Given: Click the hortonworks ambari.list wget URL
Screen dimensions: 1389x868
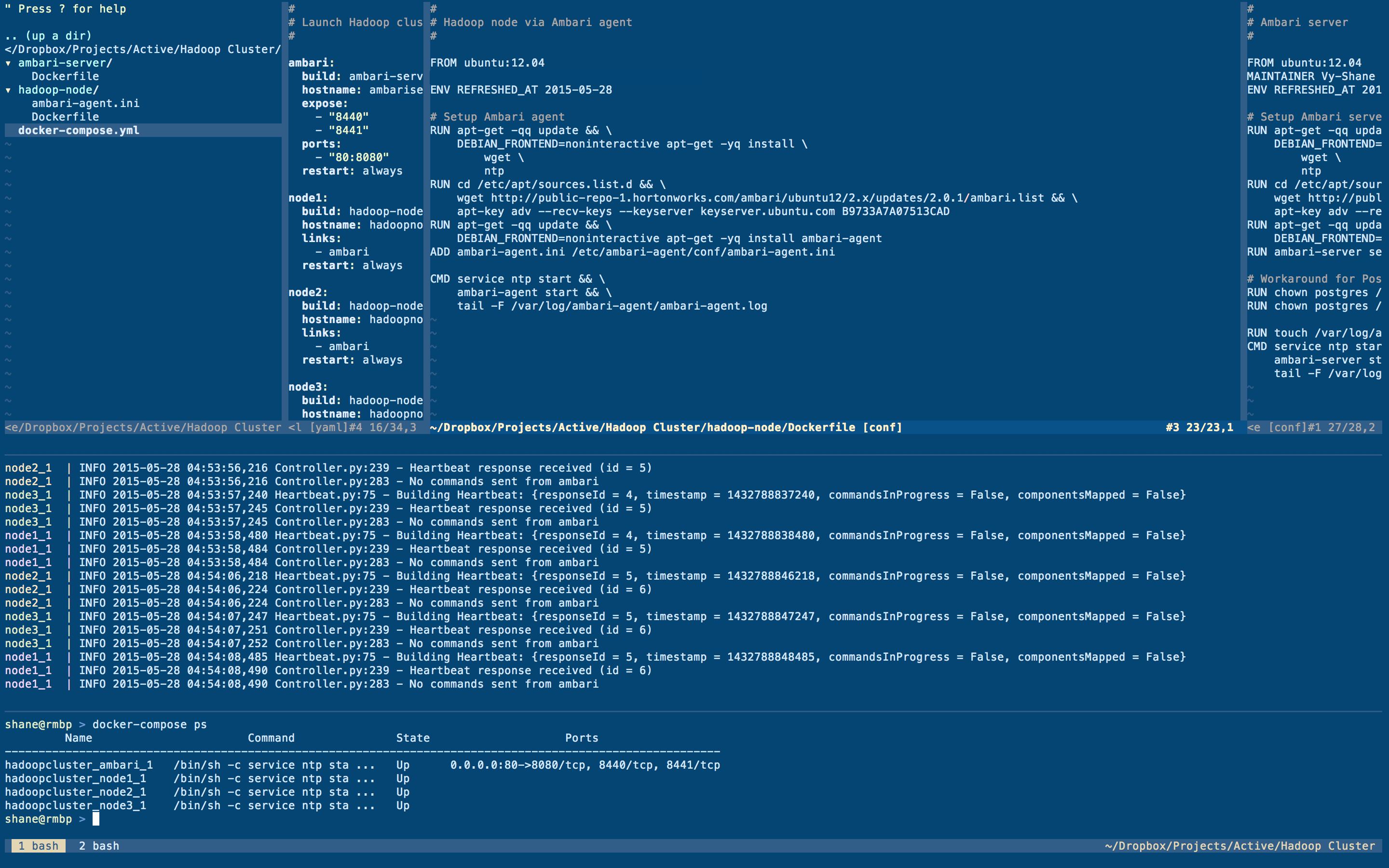Looking at the screenshot, I should [x=767, y=198].
